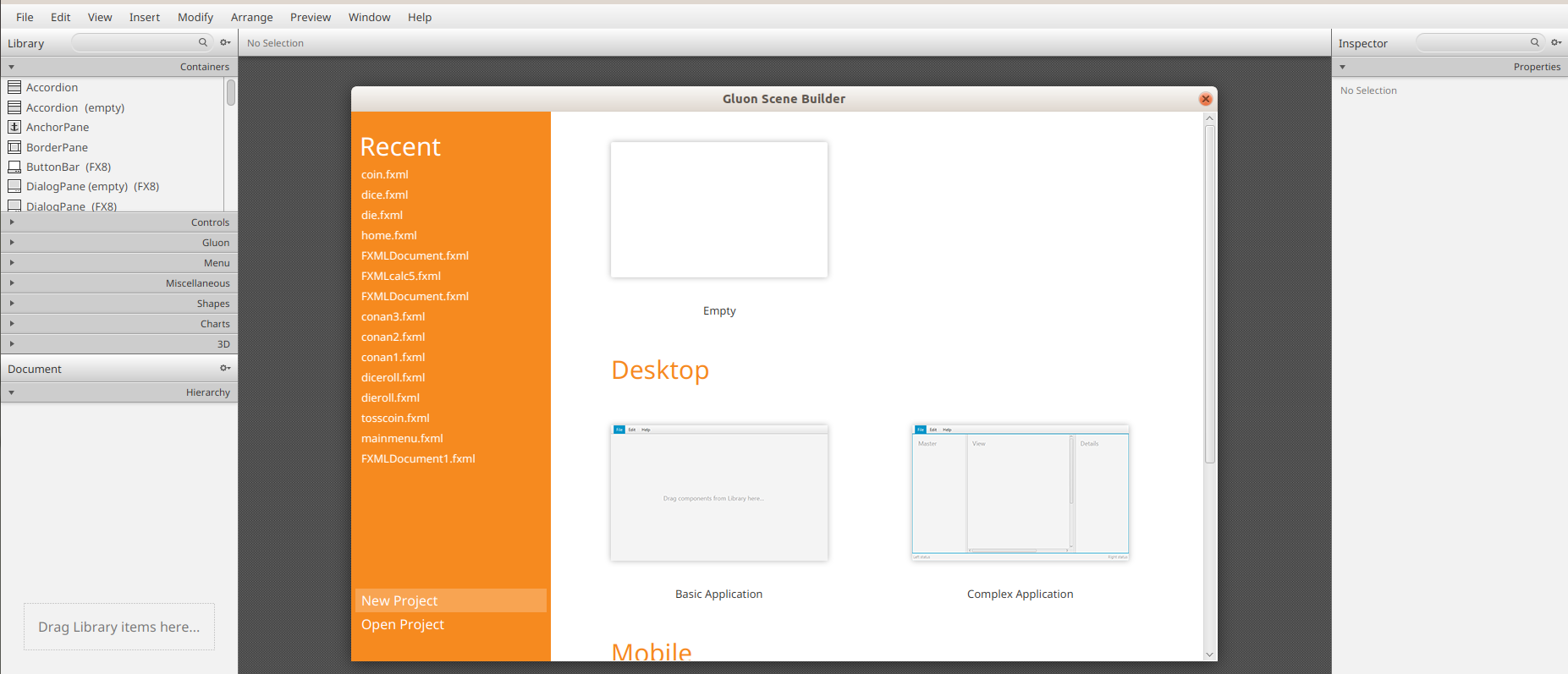Image resolution: width=1568 pixels, height=674 pixels.
Task: Expand the Charts library section
Action: click(x=118, y=324)
